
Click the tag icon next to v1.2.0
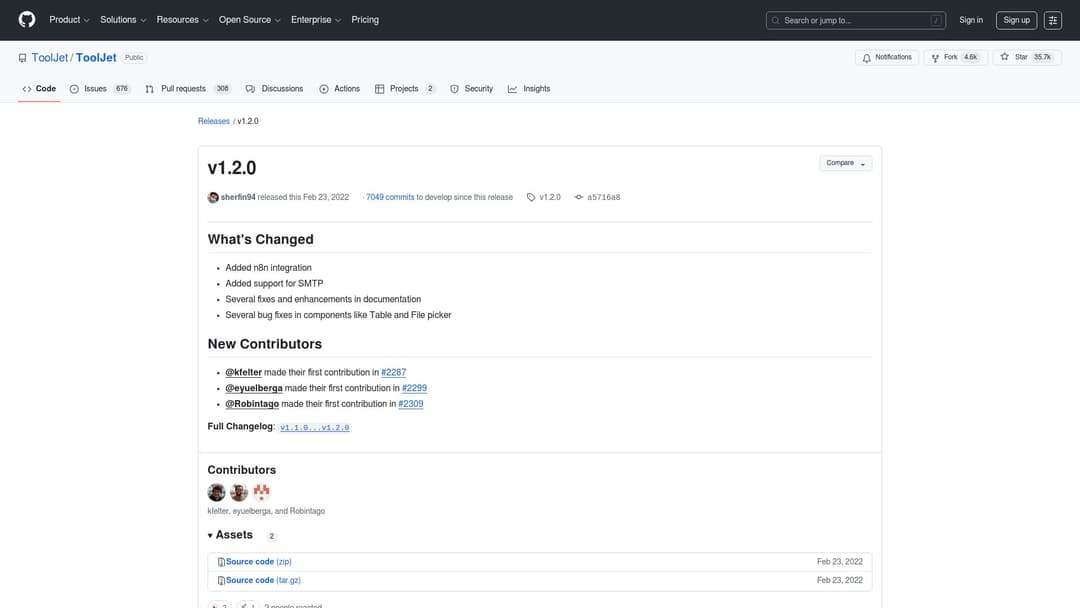tap(531, 198)
